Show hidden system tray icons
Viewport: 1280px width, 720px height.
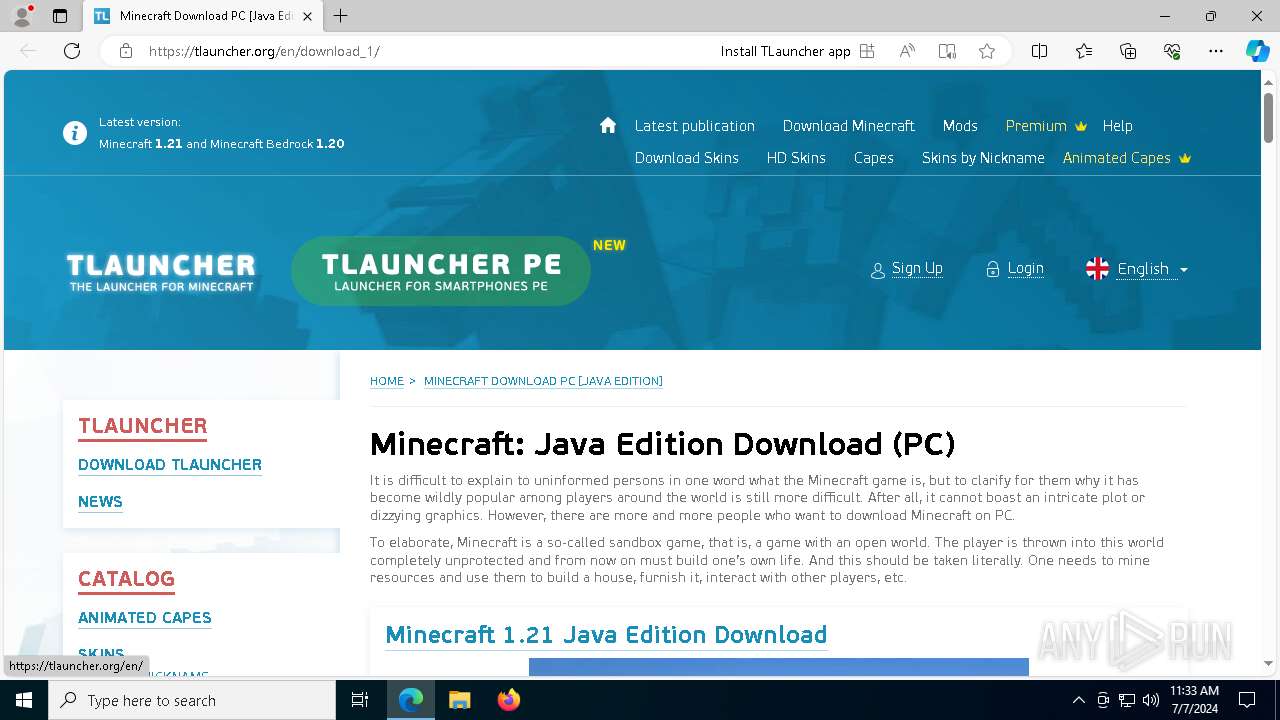[1078, 700]
